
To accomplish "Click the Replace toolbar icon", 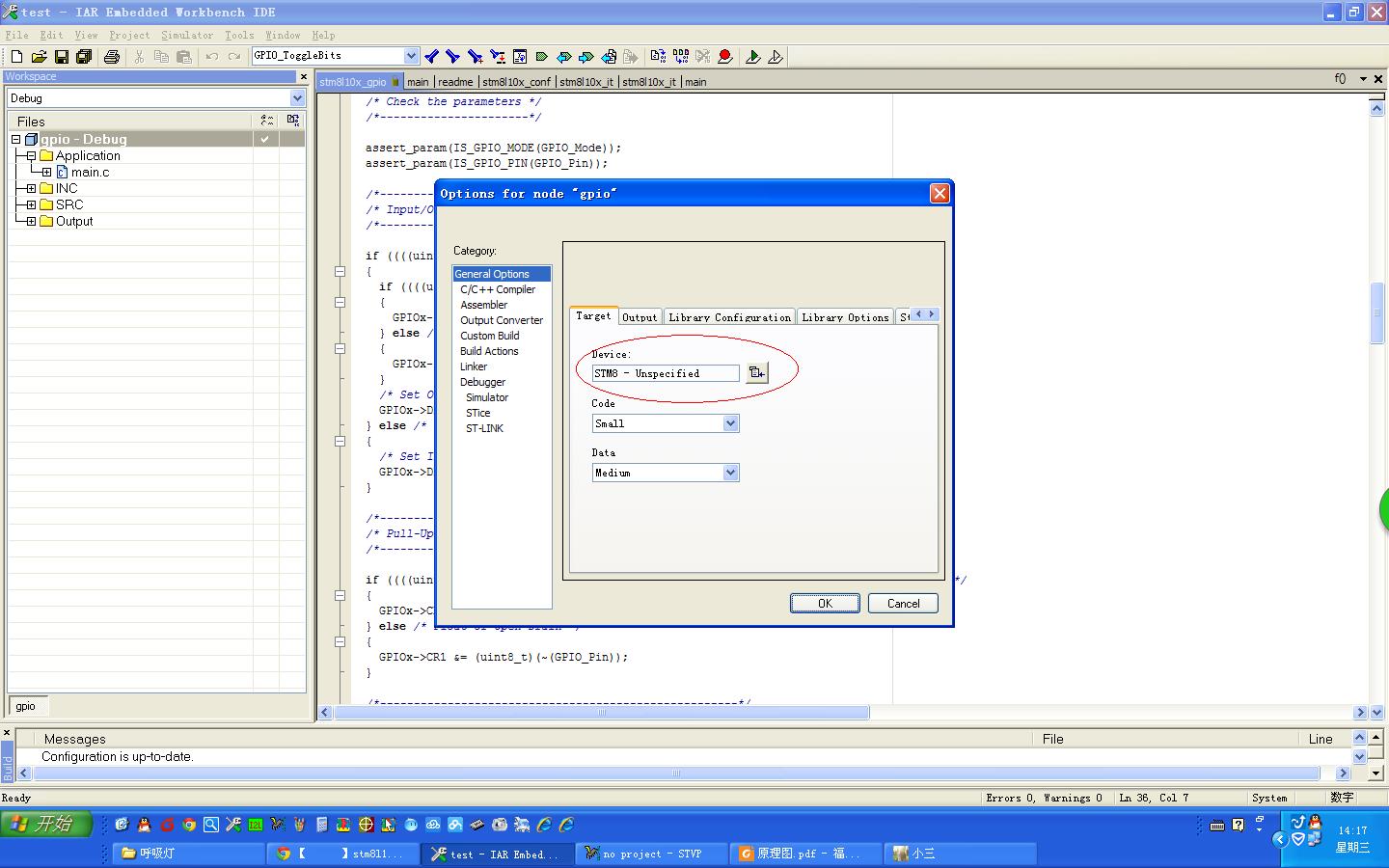I will [x=498, y=57].
